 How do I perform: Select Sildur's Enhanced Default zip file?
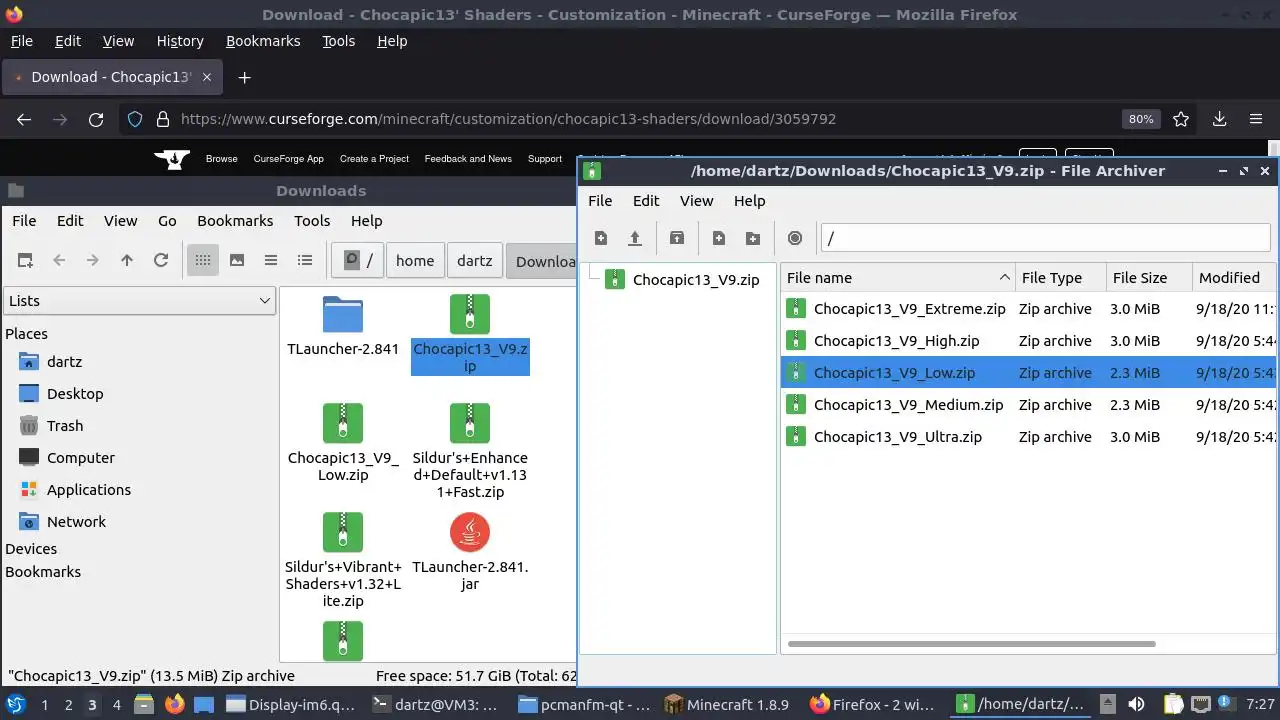click(x=470, y=451)
